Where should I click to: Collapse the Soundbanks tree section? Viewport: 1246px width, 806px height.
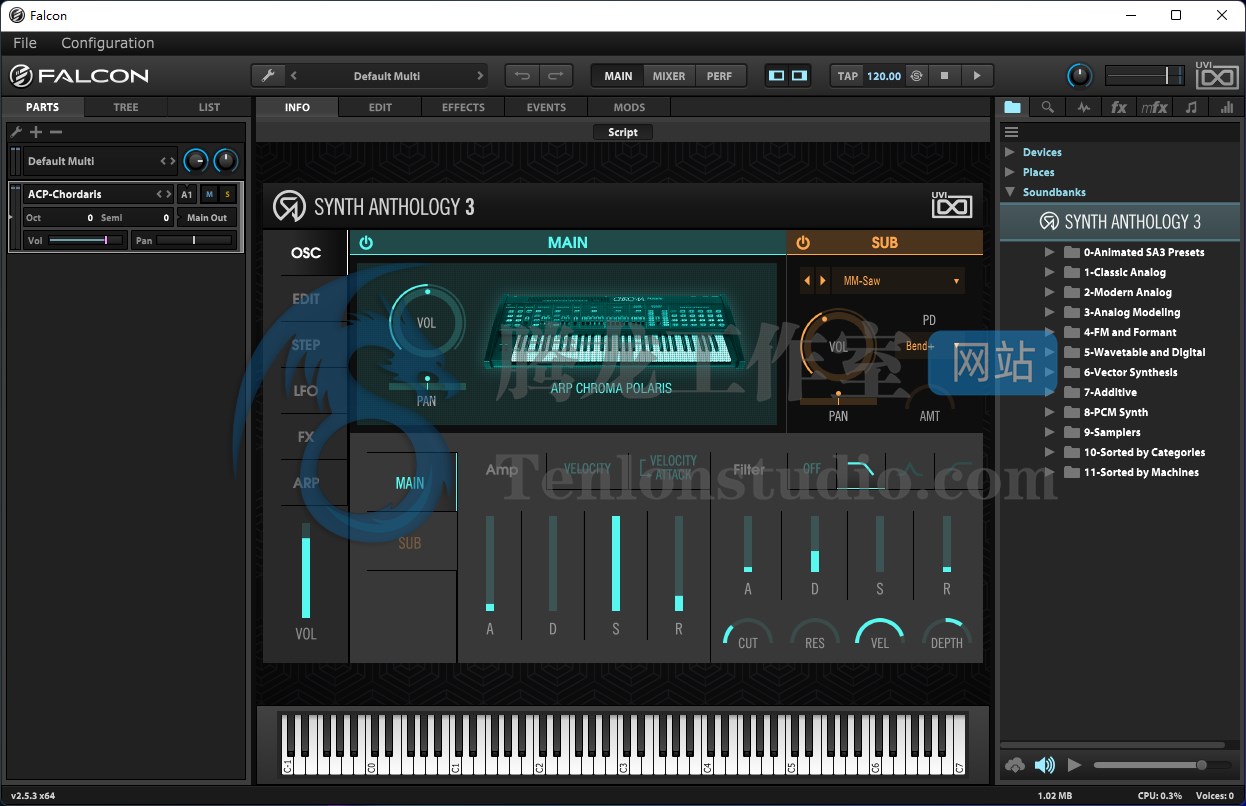pyautogui.click(x=1010, y=192)
